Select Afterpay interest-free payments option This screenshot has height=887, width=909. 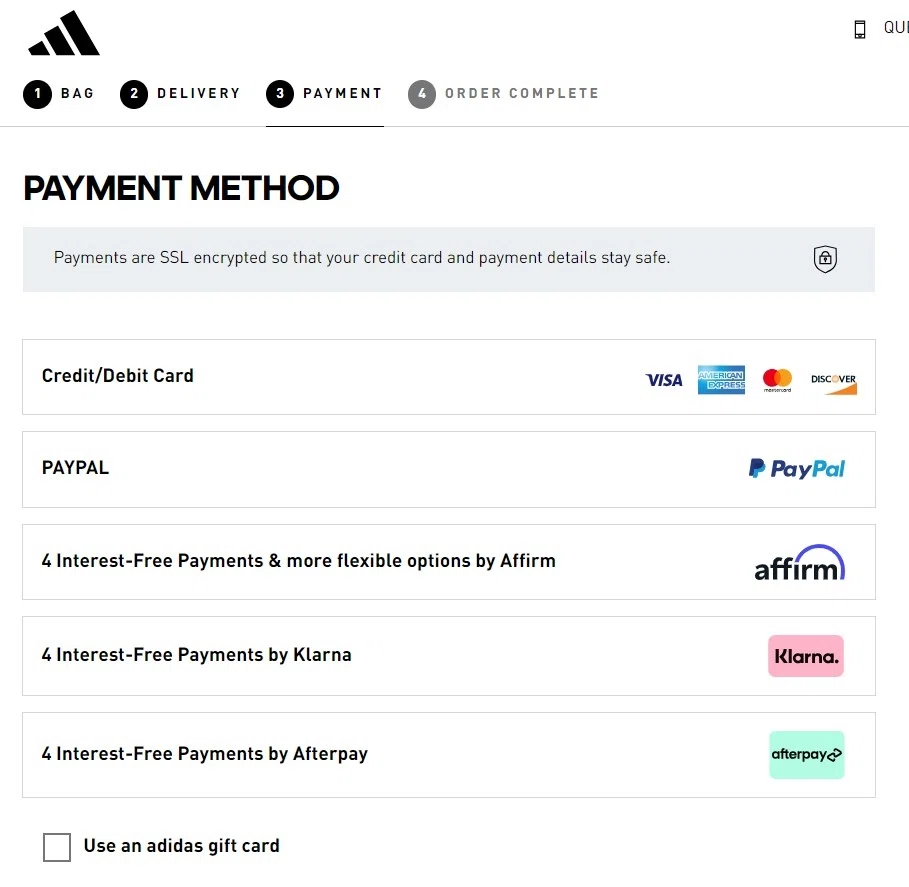448,755
